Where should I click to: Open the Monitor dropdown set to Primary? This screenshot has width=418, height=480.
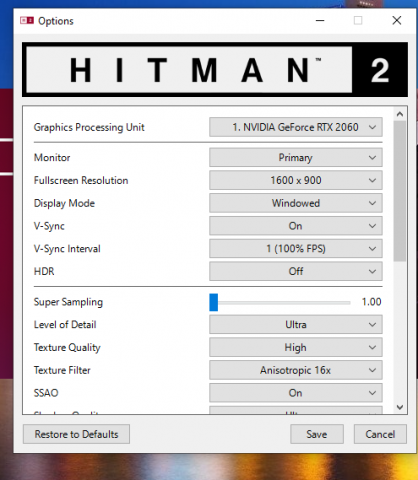point(296,157)
